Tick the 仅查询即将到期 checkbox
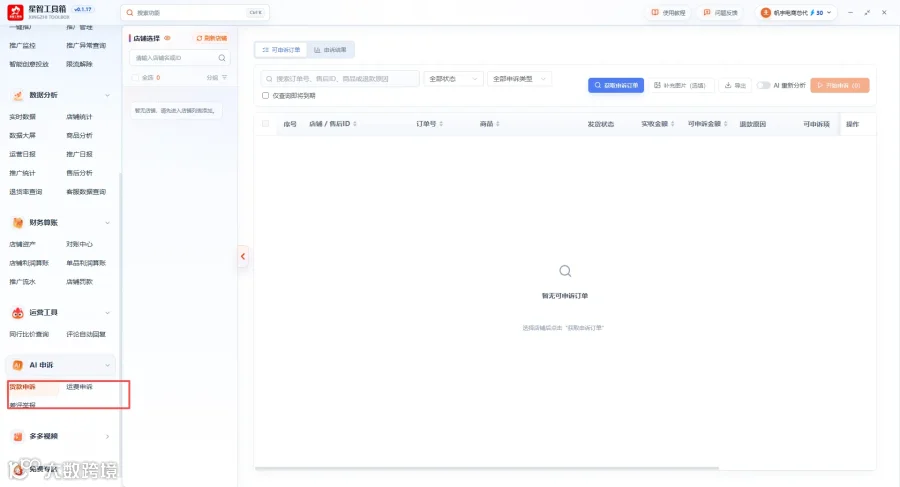900x487 pixels. tap(265, 96)
